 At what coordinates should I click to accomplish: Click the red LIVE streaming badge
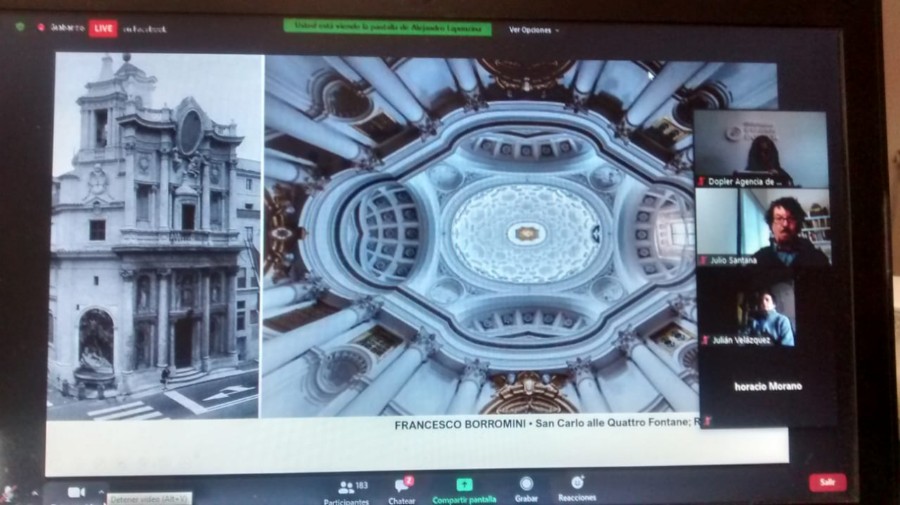coord(103,28)
